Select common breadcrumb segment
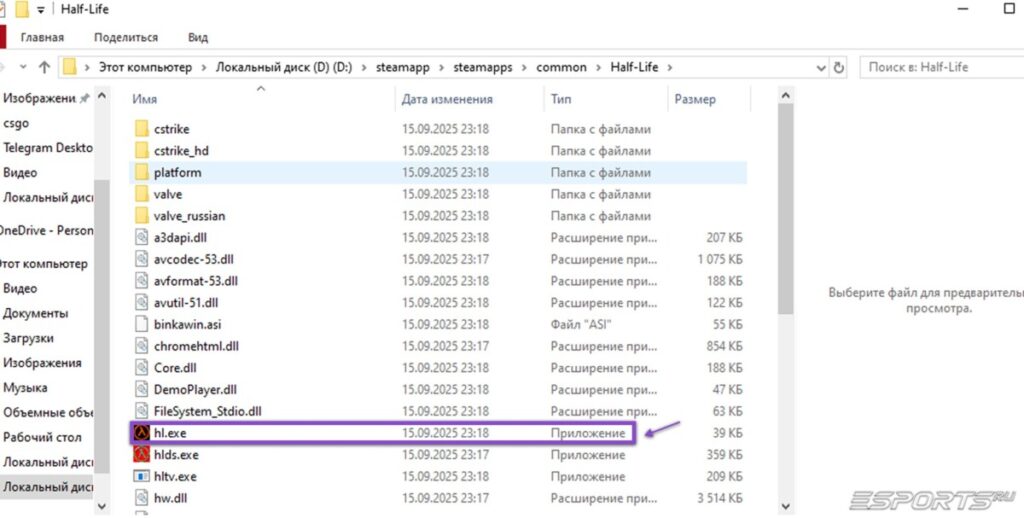This screenshot has width=1024, height=518. 562,67
